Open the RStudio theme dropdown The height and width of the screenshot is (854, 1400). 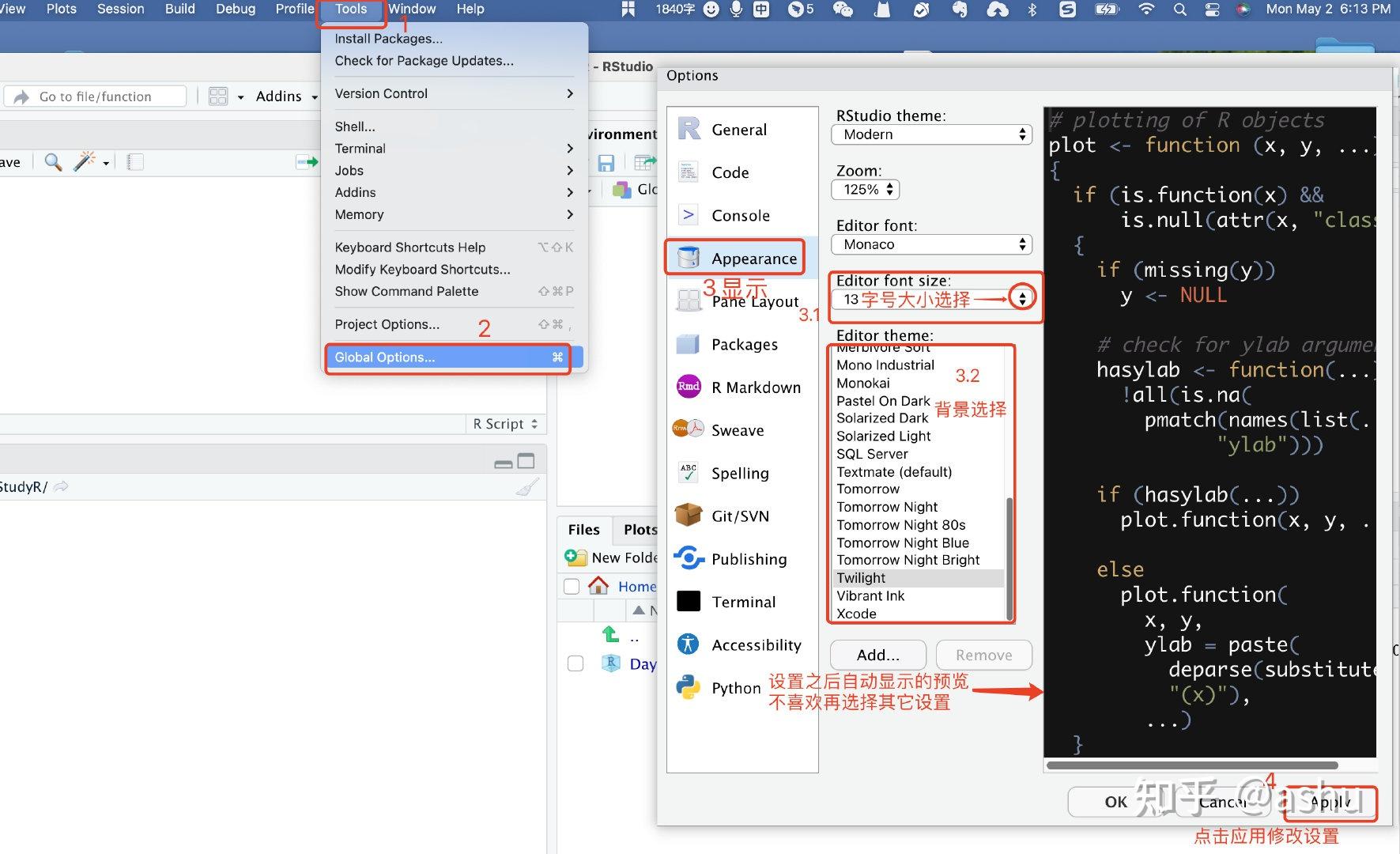pos(932,134)
